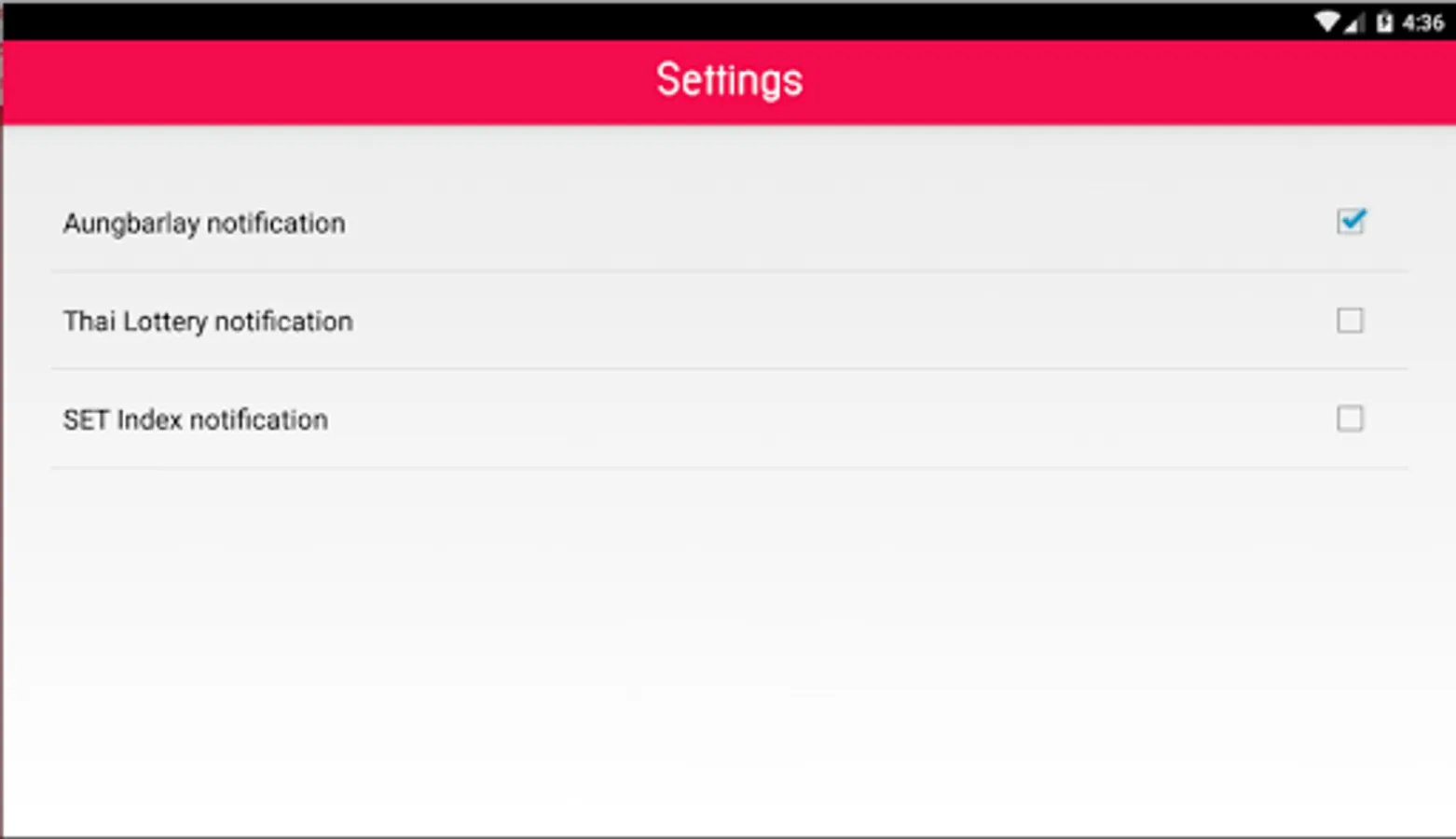This screenshot has height=839, width=1456.
Task: Click the word Aungbarlay in first row
Action: pos(130,224)
